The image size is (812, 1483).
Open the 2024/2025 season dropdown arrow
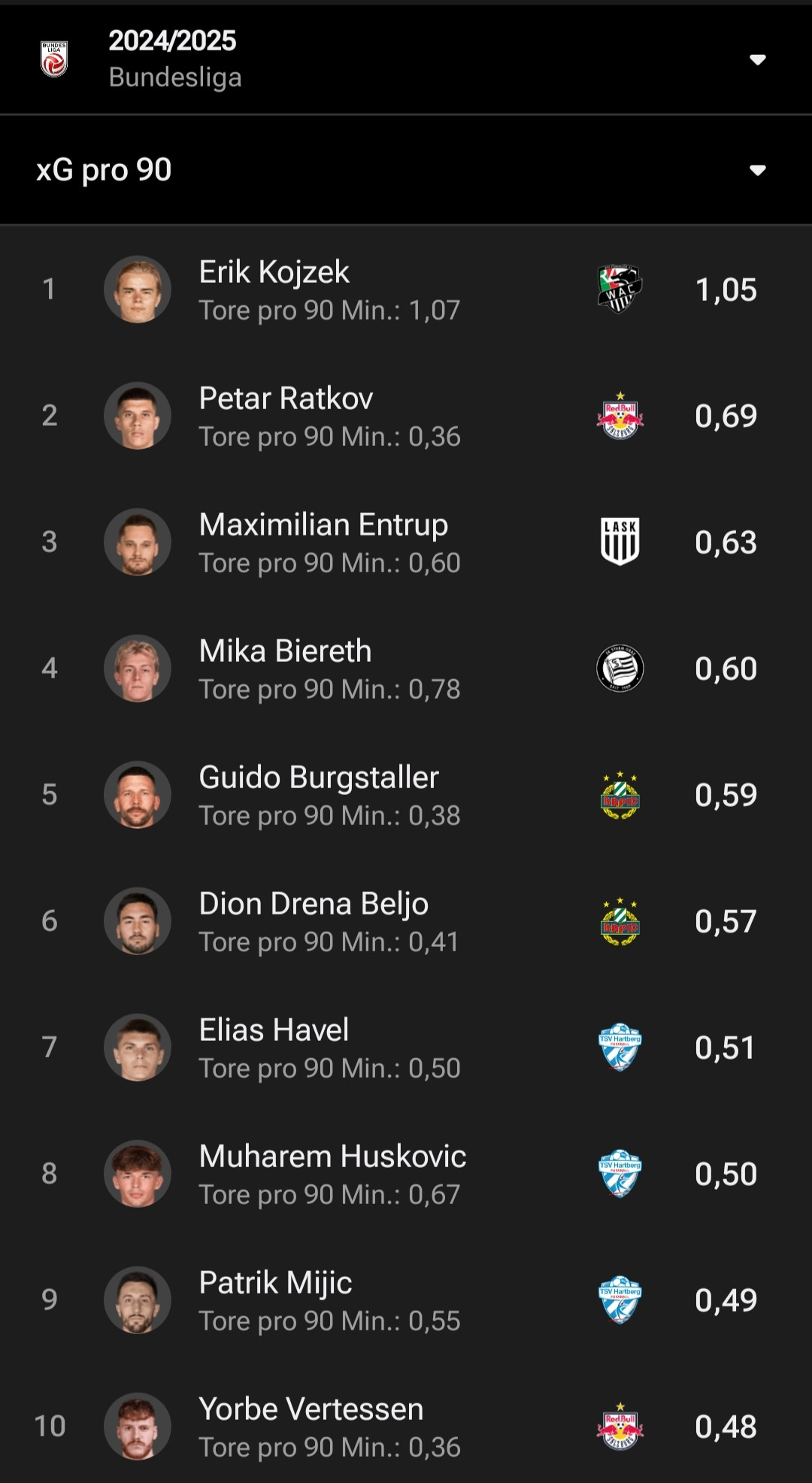click(757, 59)
